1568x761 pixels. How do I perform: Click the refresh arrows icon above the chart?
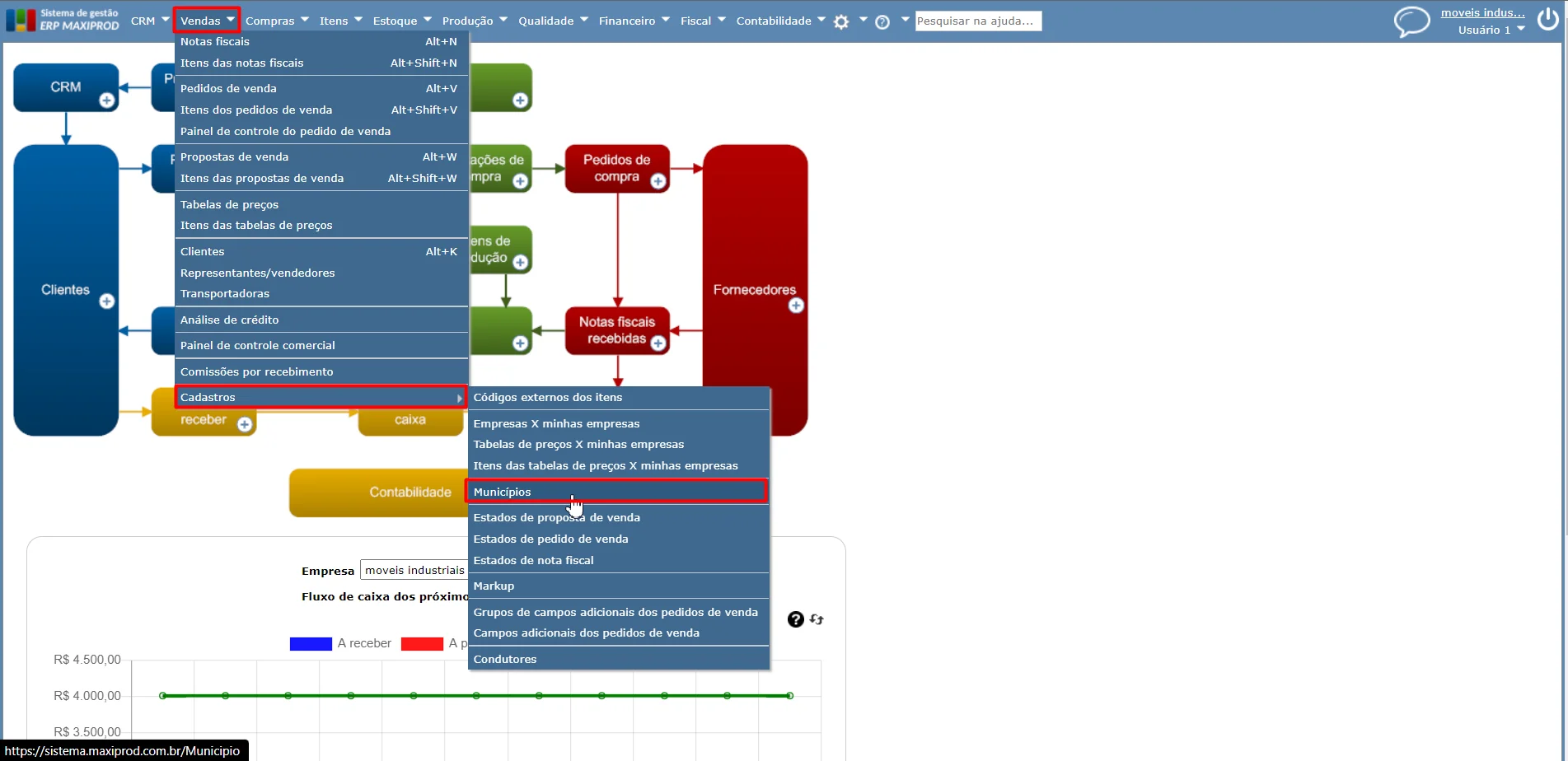817,619
